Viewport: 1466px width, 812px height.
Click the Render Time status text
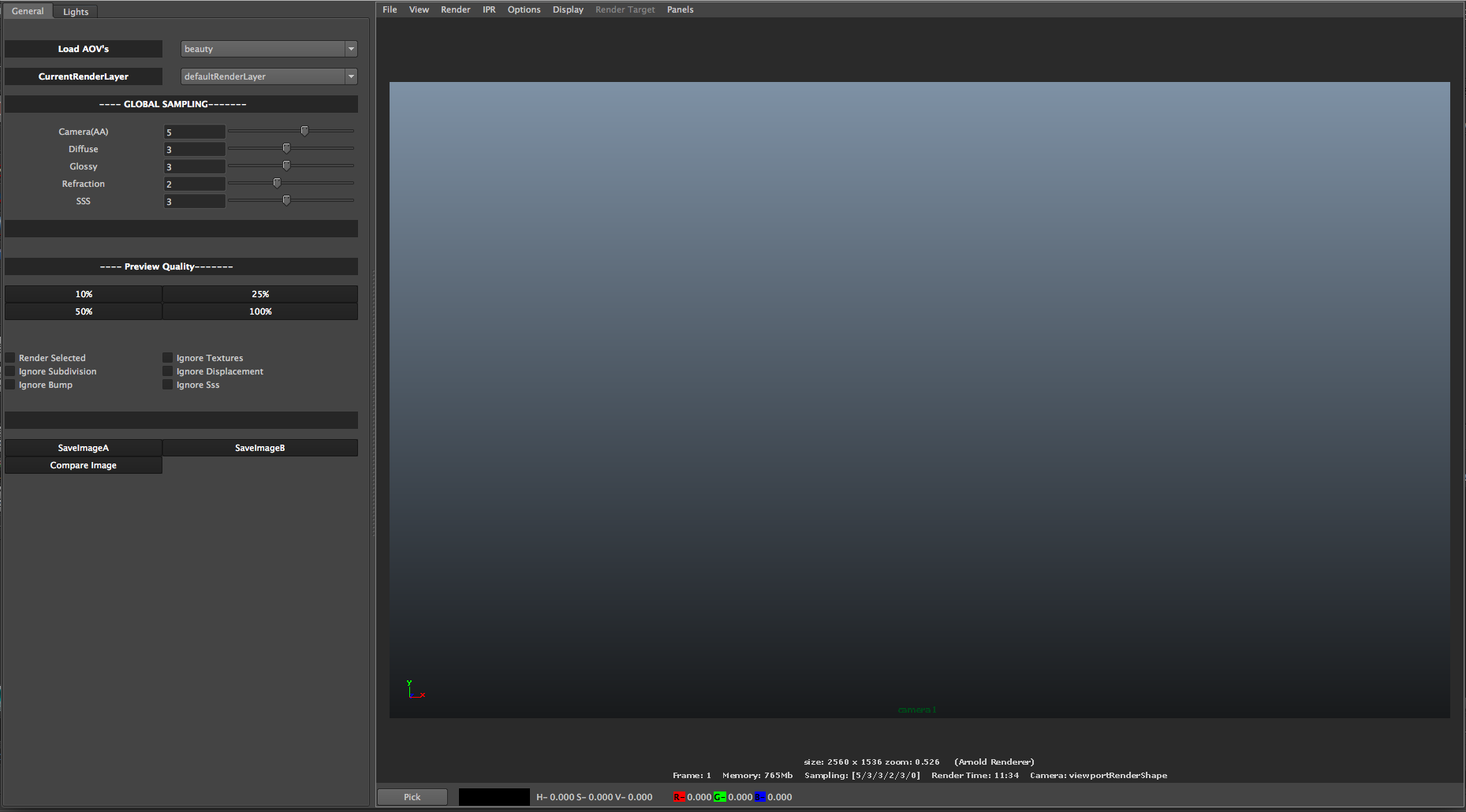[975, 776]
